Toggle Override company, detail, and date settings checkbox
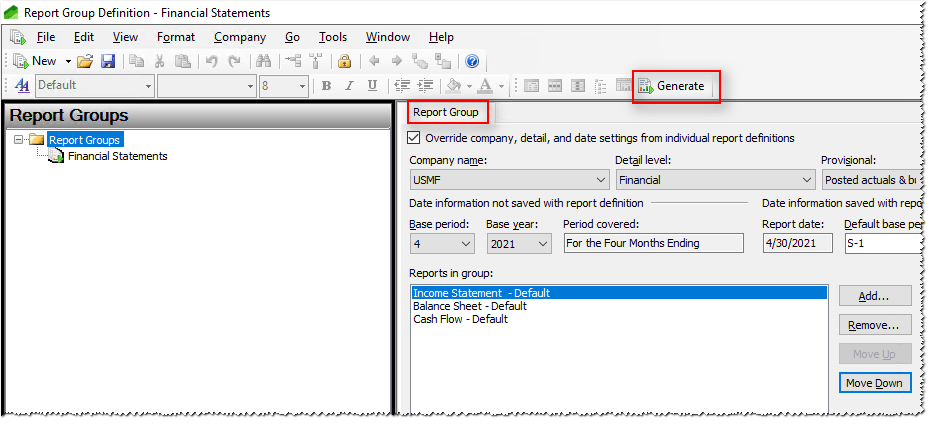 415,138
